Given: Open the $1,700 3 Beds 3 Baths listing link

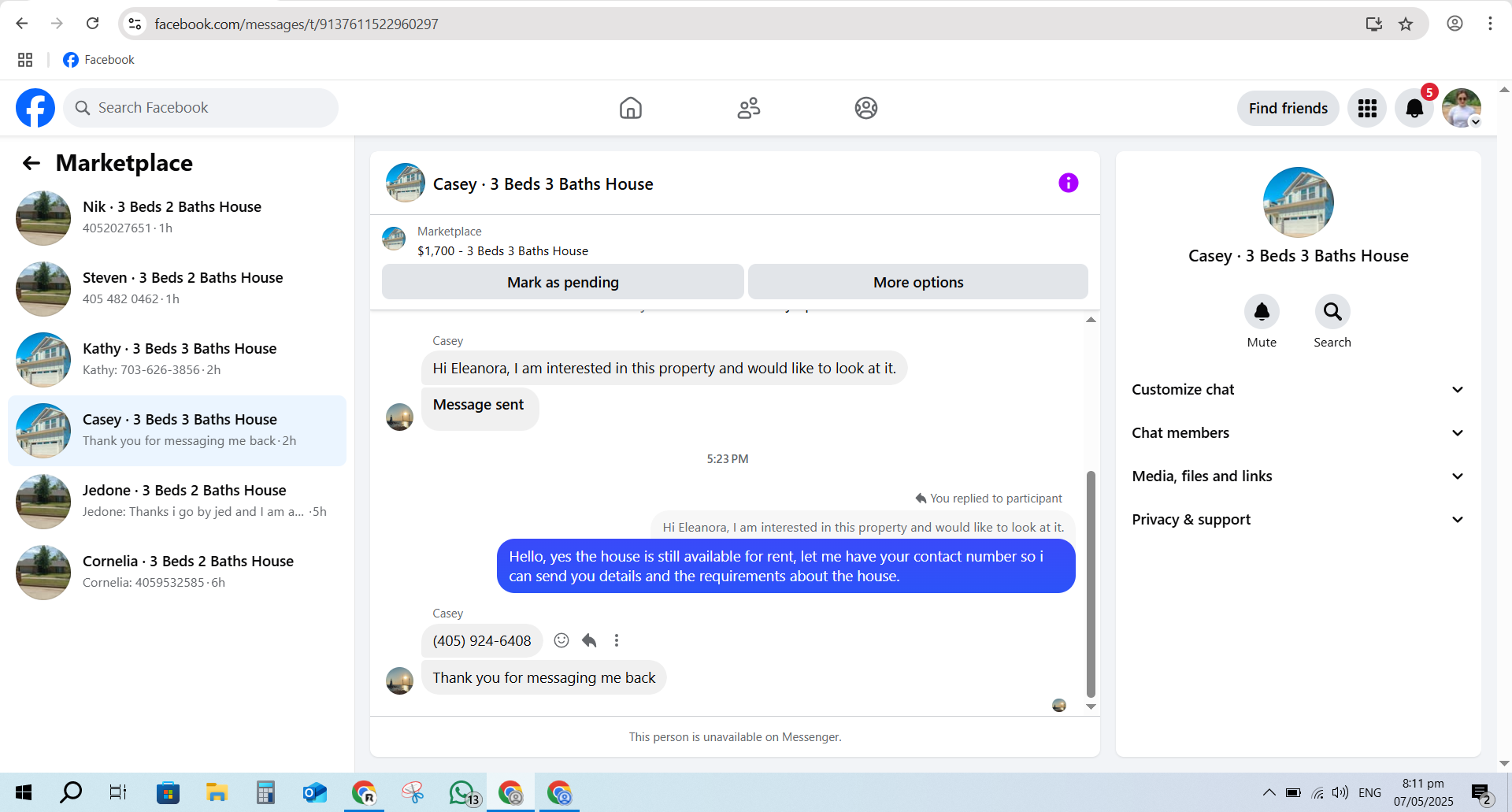Looking at the screenshot, I should 502,251.
